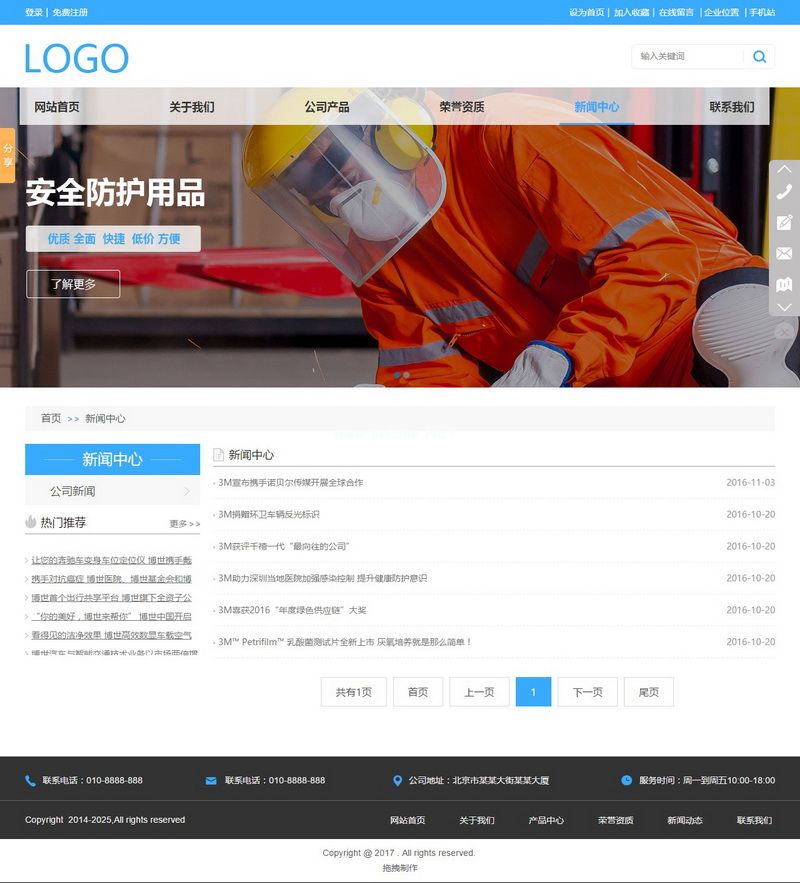The image size is (800, 883).
Task: Click 荣誉资质 in the footer navigation
Action: [x=615, y=820]
